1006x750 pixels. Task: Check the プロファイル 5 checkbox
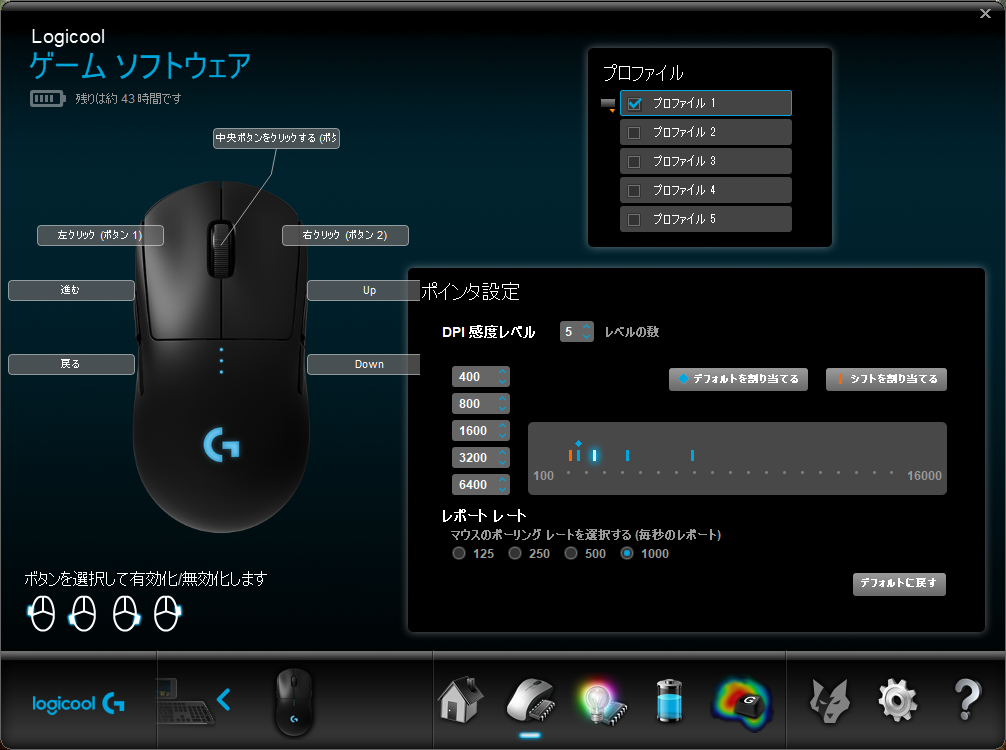634,219
